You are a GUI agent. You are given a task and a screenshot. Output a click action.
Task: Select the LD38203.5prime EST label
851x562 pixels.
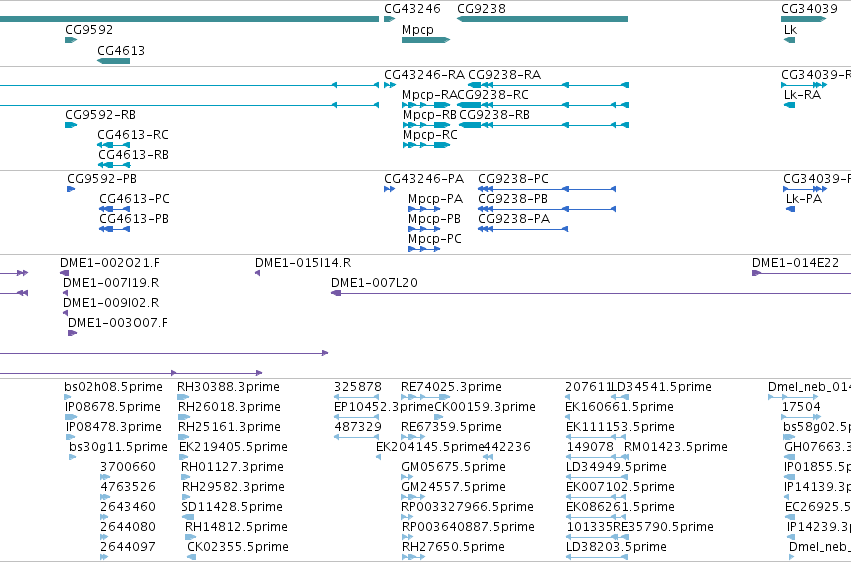617,547
